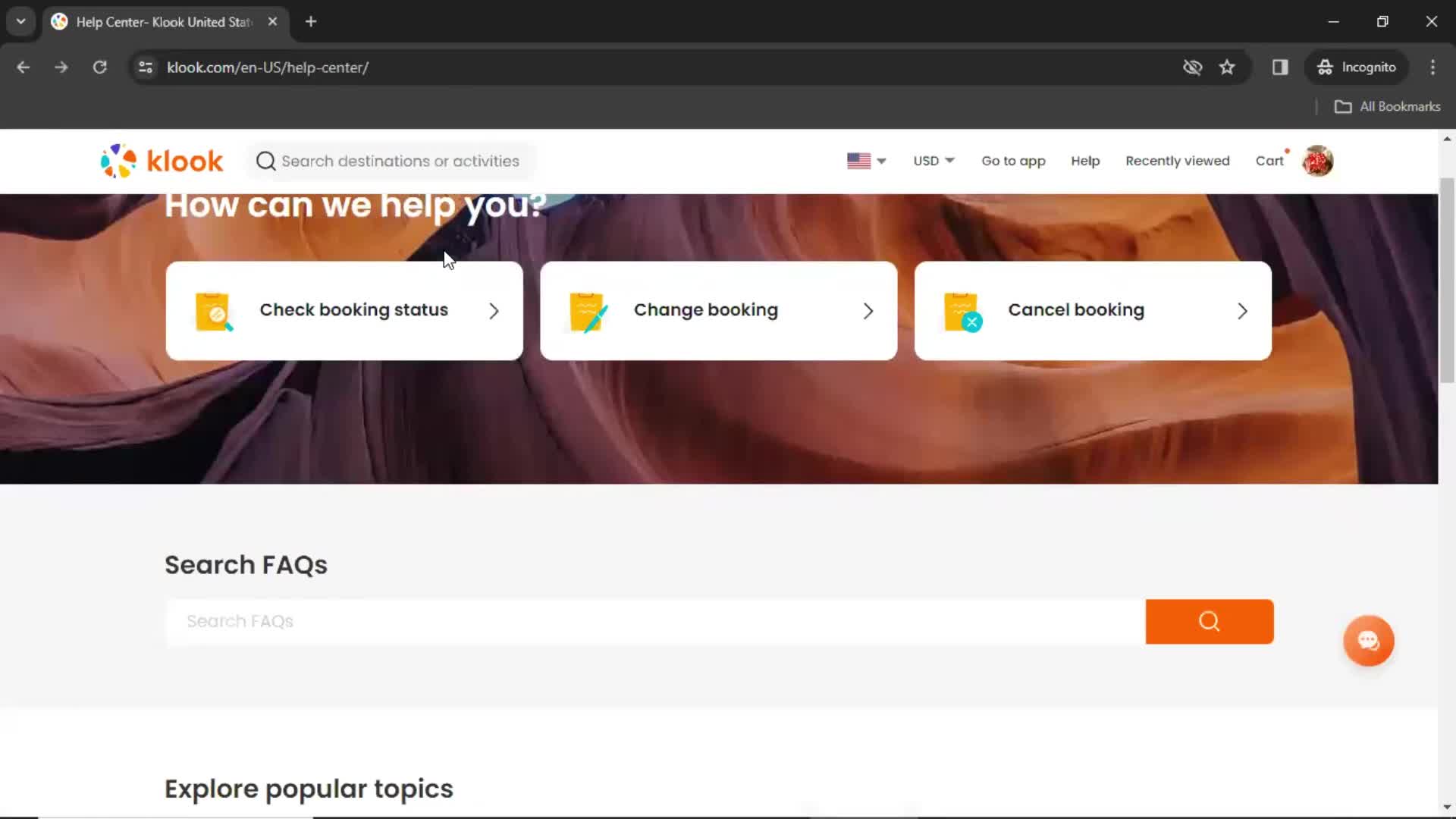Viewport: 1456px width, 819px height.
Task: Click the live chat bubble icon
Action: click(x=1368, y=640)
